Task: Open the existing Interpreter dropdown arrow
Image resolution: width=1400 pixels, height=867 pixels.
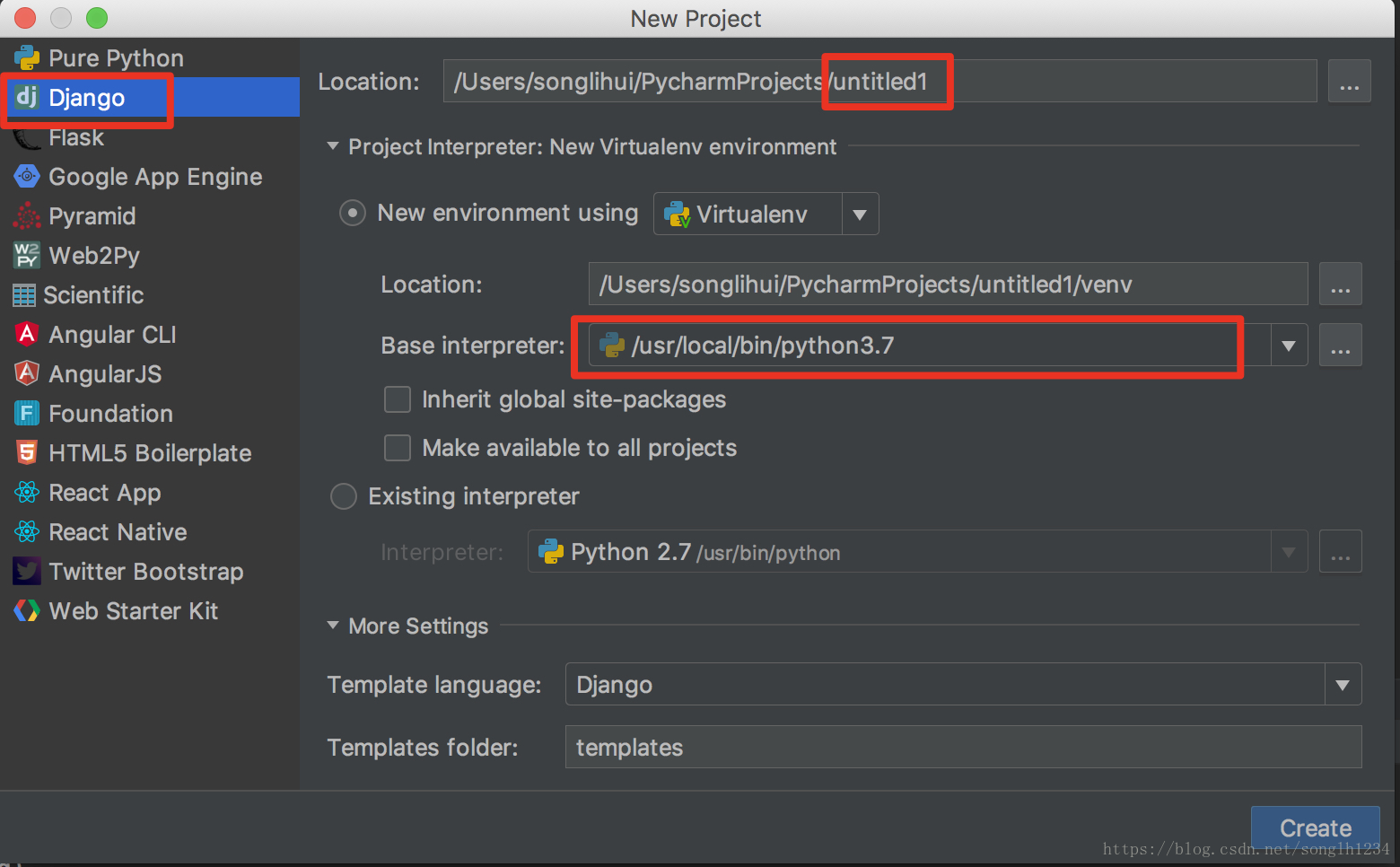Action: click(1289, 553)
